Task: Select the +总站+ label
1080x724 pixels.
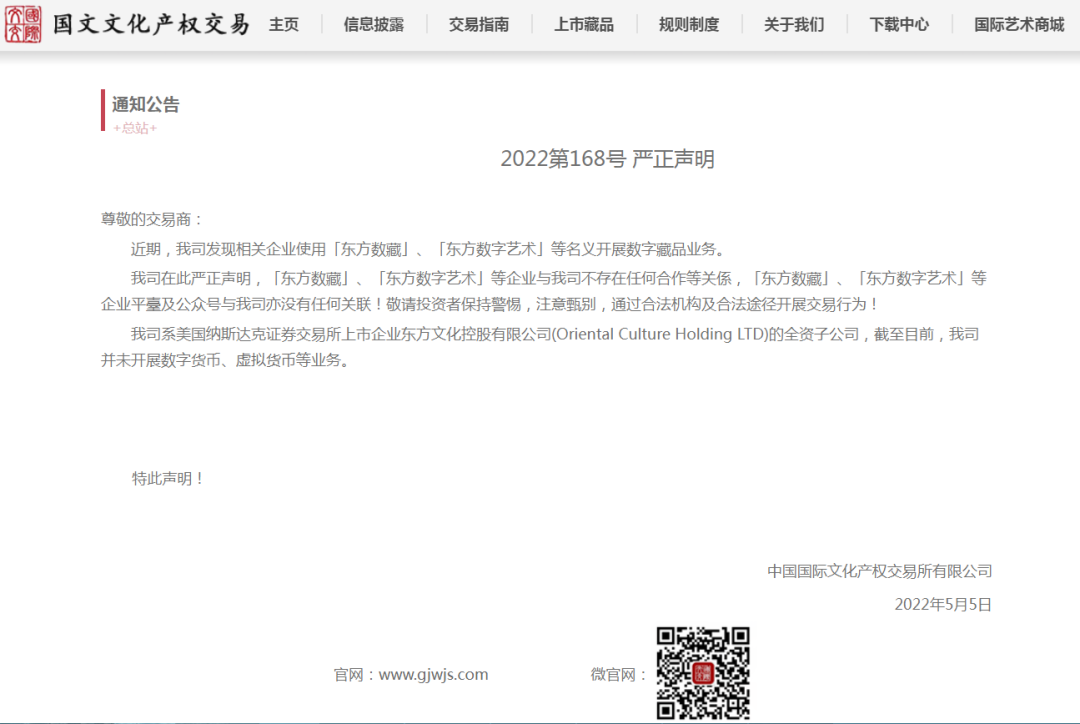Action: 135,128
